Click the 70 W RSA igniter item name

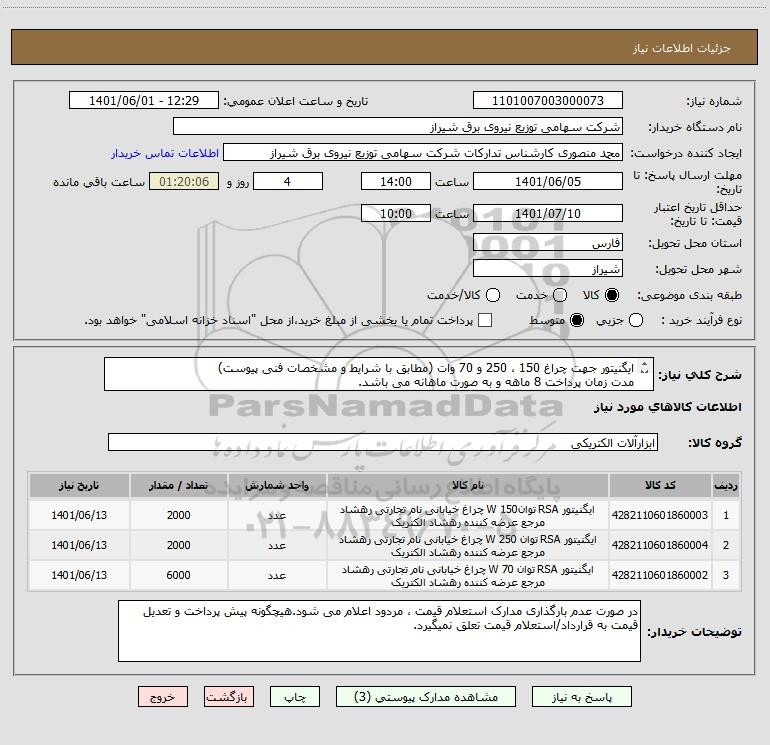(x=468, y=576)
